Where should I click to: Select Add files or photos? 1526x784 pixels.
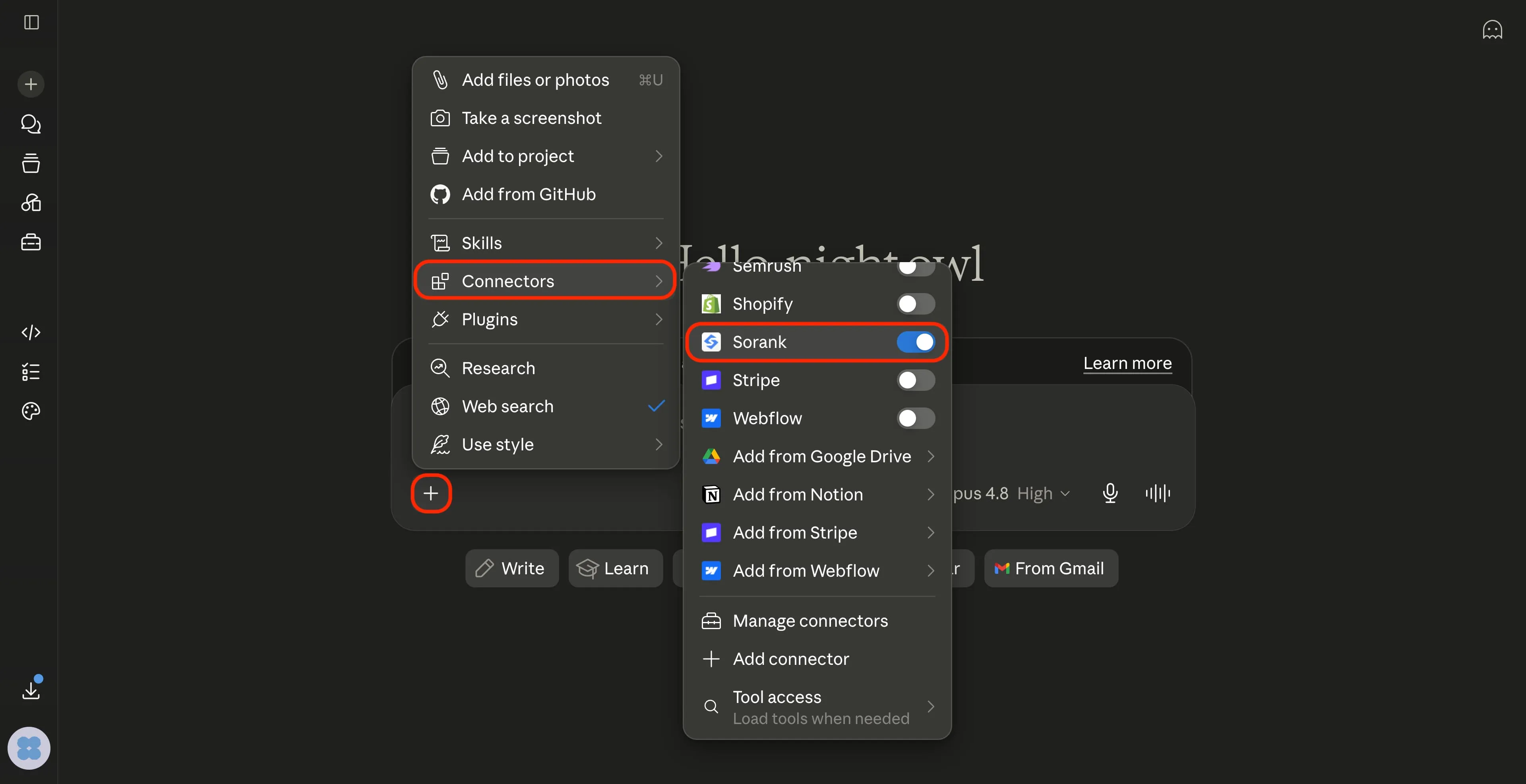pos(546,80)
